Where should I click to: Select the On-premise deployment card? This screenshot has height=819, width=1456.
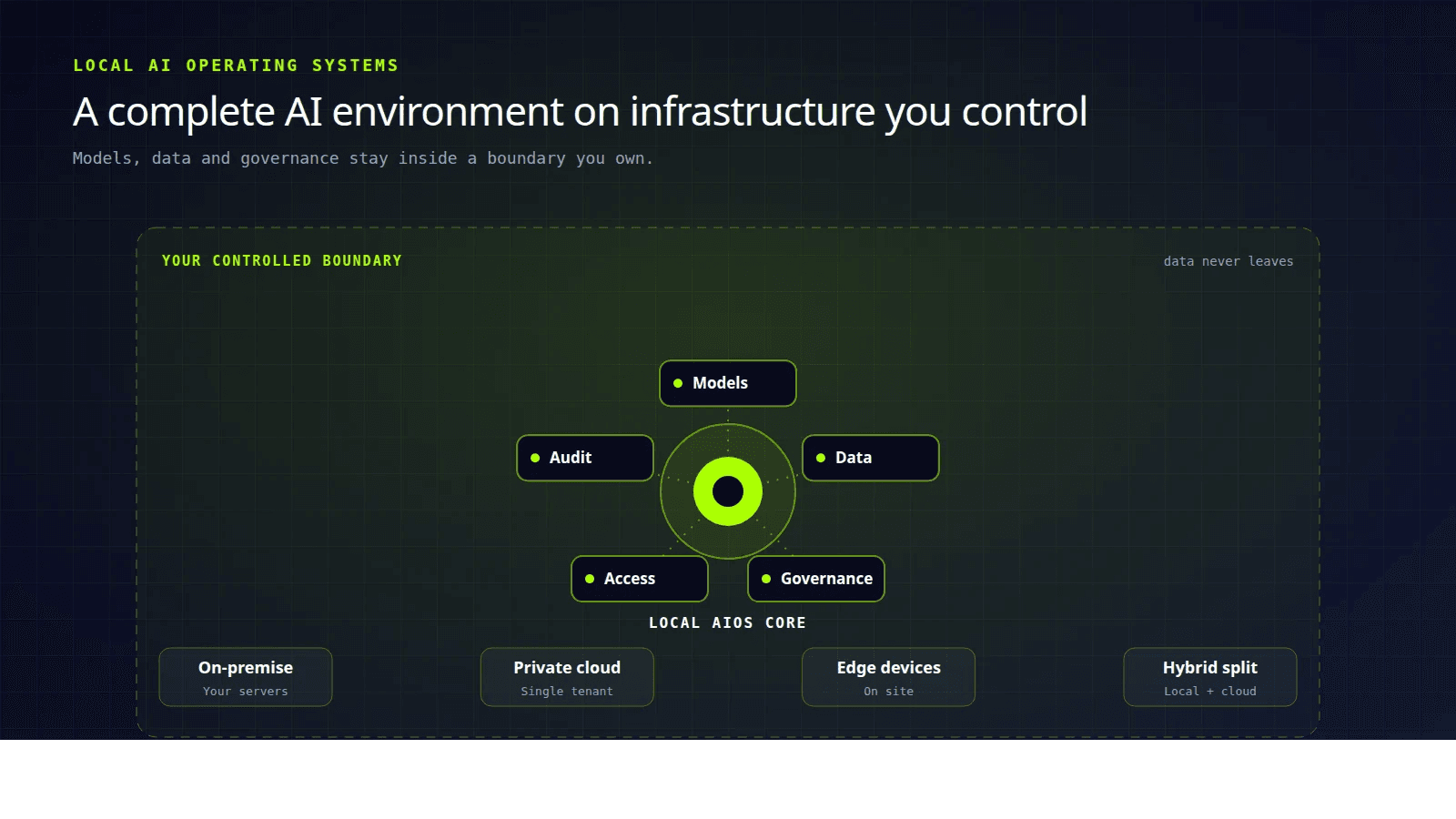246,677
